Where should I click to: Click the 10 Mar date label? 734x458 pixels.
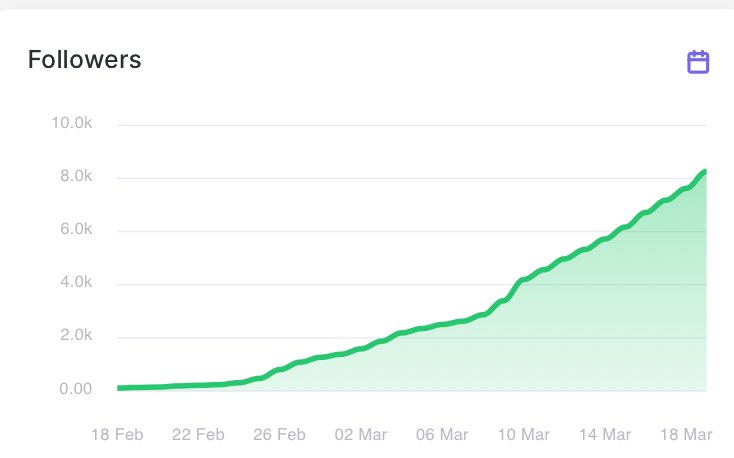[x=523, y=435]
